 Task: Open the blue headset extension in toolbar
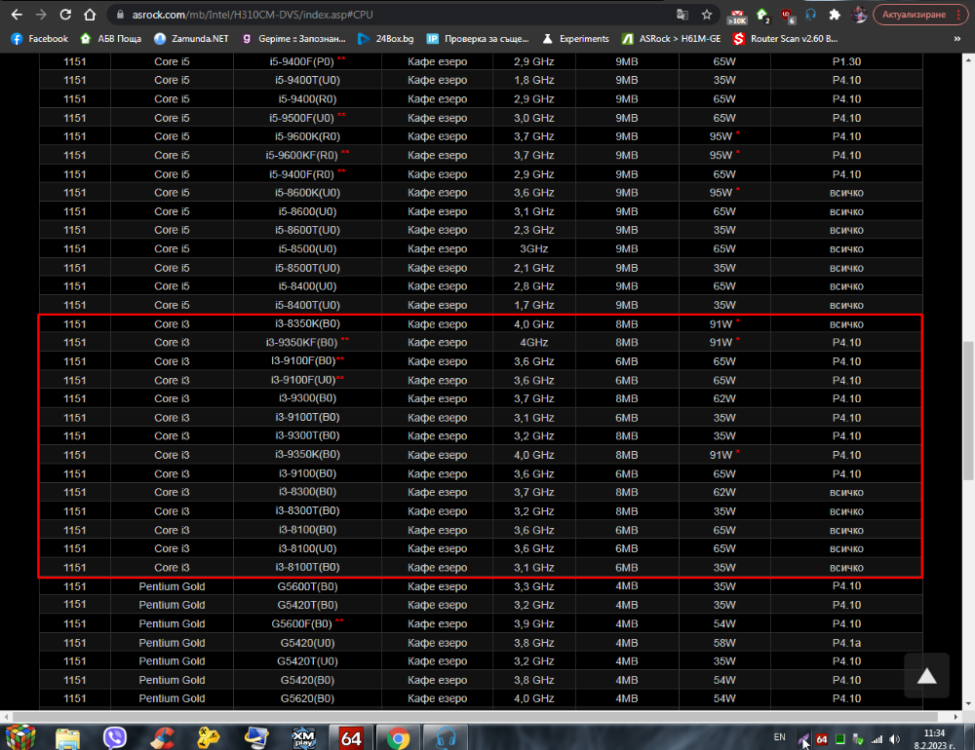(811, 14)
